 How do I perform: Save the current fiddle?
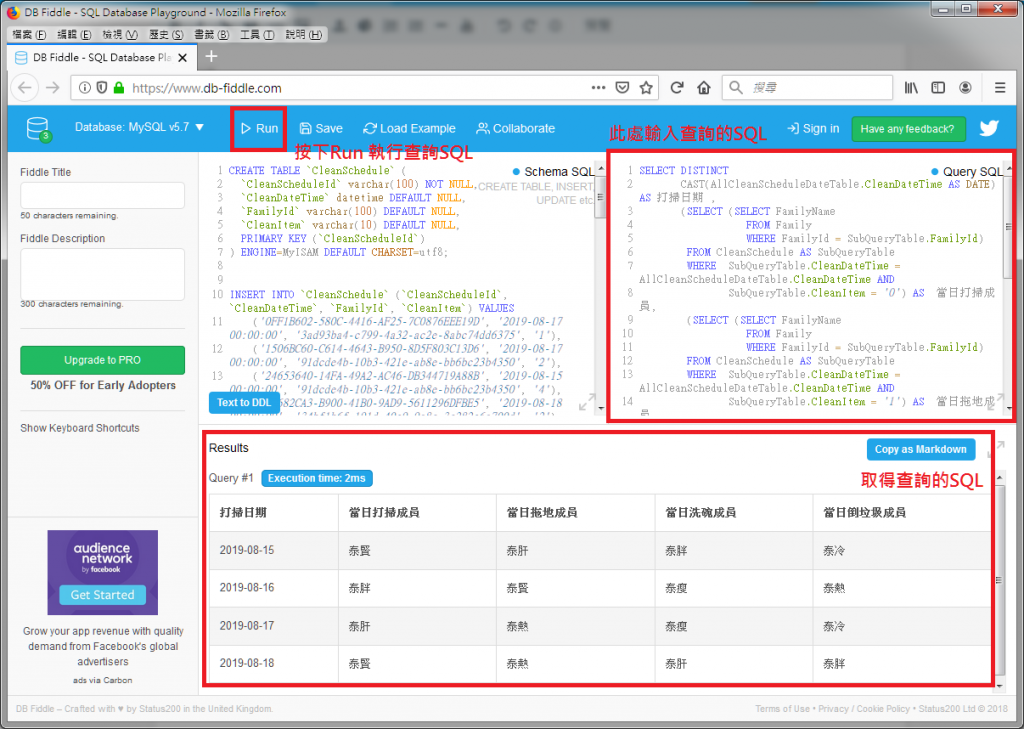321,129
